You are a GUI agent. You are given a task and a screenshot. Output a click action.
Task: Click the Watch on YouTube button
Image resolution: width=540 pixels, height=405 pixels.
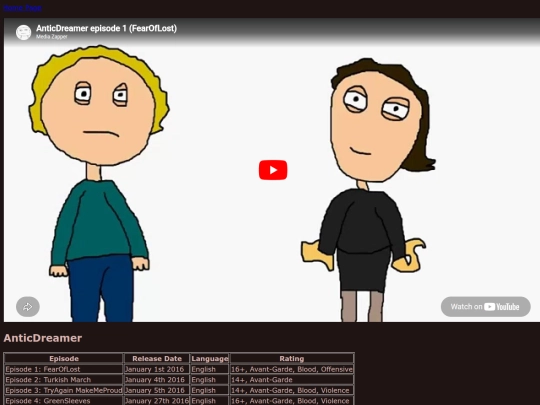click(485, 307)
